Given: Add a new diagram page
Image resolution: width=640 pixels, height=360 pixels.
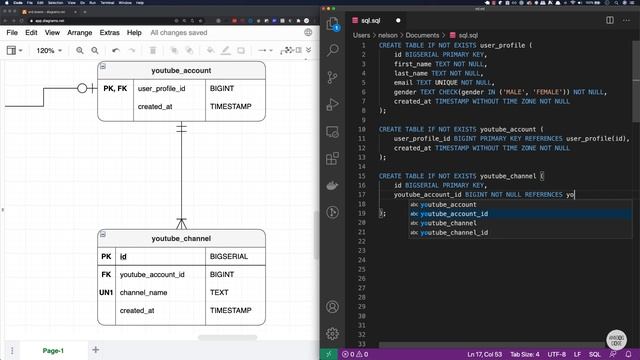Looking at the screenshot, I should (x=96, y=350).
